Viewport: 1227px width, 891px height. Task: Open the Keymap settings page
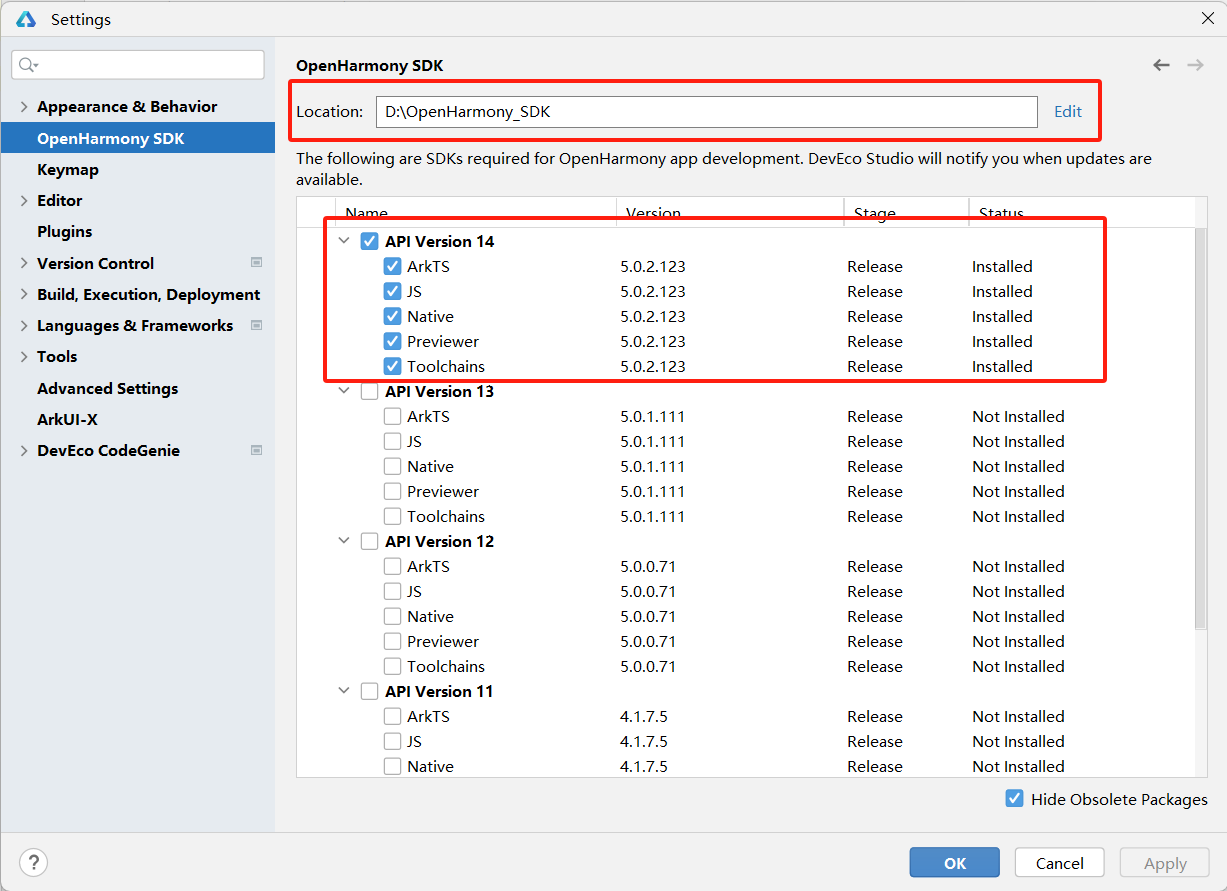tap(68, 169)
